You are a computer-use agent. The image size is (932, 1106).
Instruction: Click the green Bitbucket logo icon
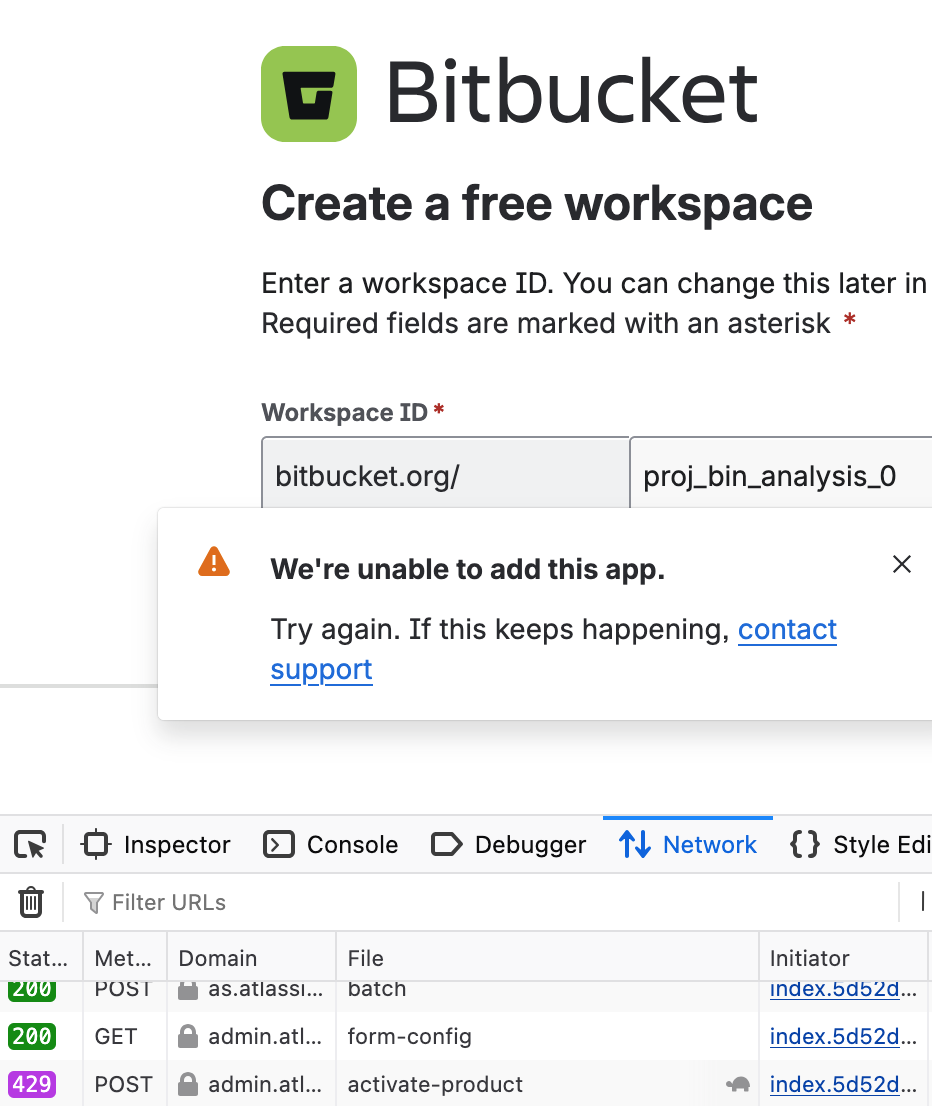(x=309, y=94)
